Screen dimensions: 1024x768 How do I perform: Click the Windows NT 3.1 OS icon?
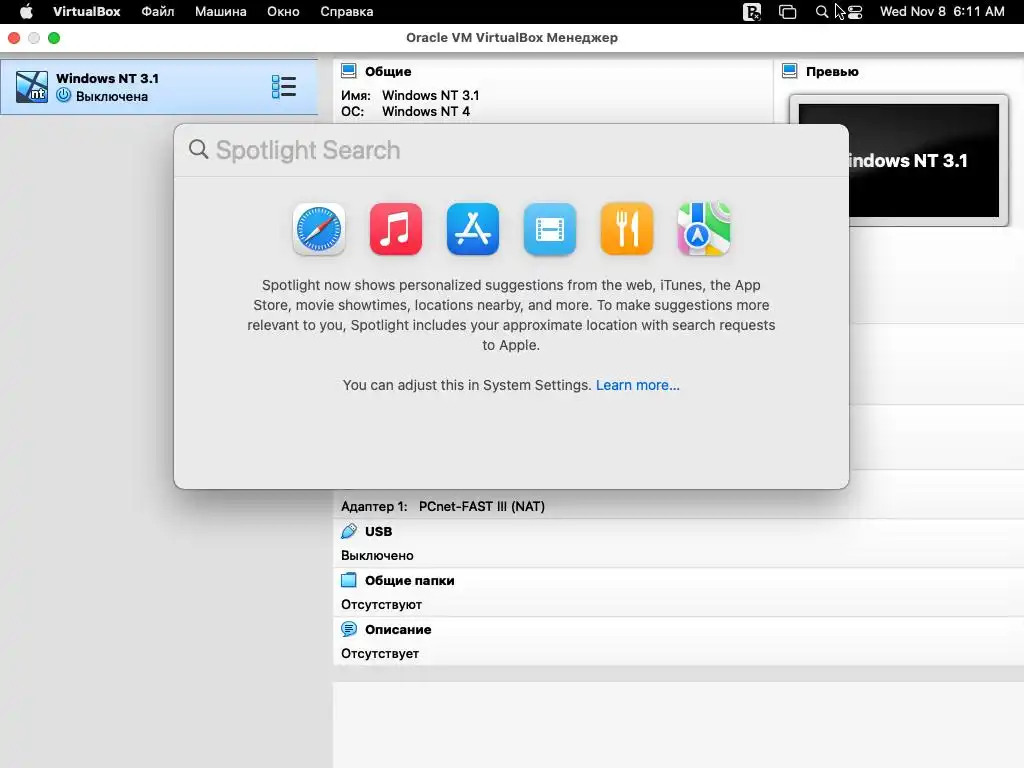[x=32, y=87]
